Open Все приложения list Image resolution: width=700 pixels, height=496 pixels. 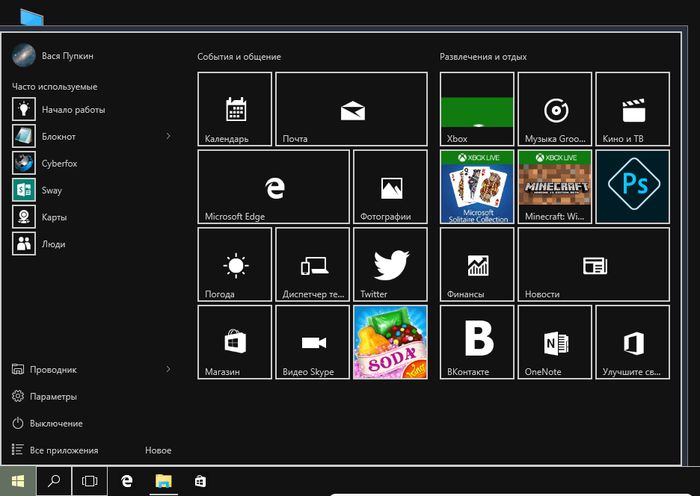pyautogui.click(x=64, y=451)
